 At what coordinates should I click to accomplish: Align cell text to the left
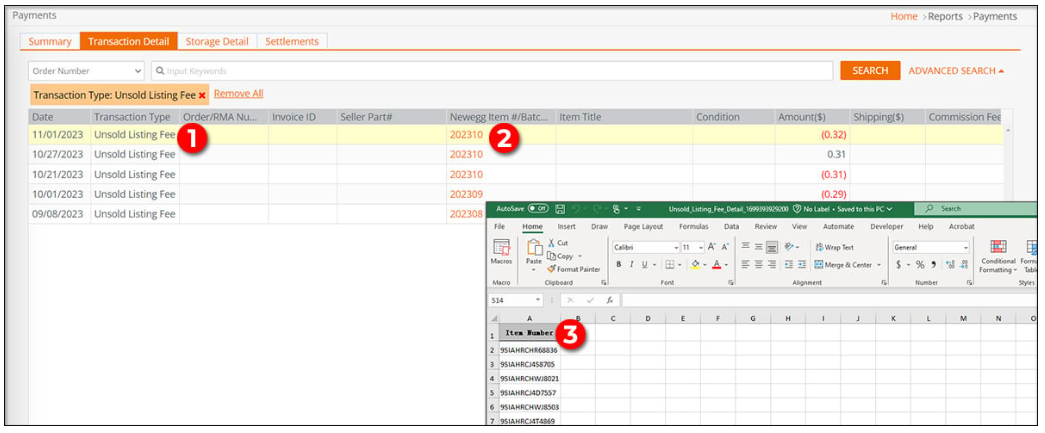(746, 264)
